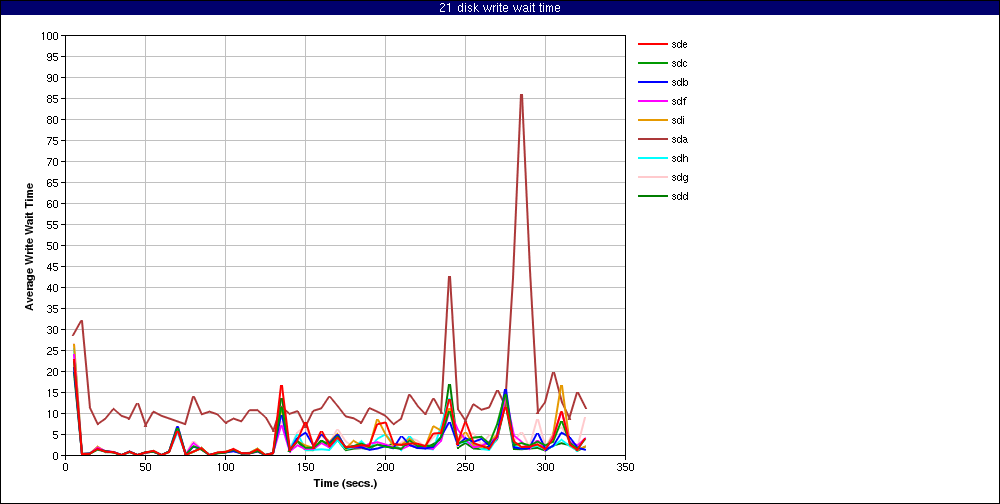Screen dimensions: 1000x504
Task: Click the 350 label on the x-axis
Action: [625, 467]
